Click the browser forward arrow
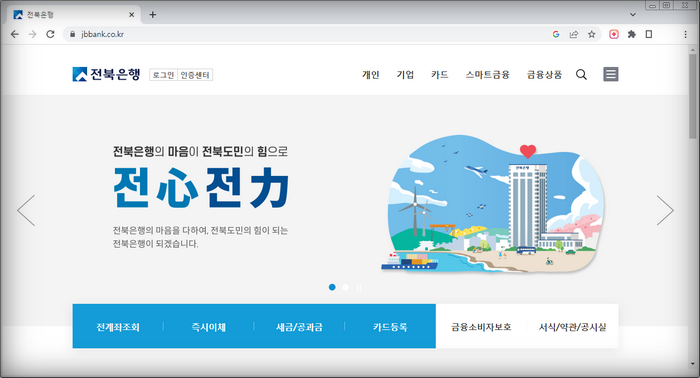This screenshot has width=700, height=378. point(32,34)
